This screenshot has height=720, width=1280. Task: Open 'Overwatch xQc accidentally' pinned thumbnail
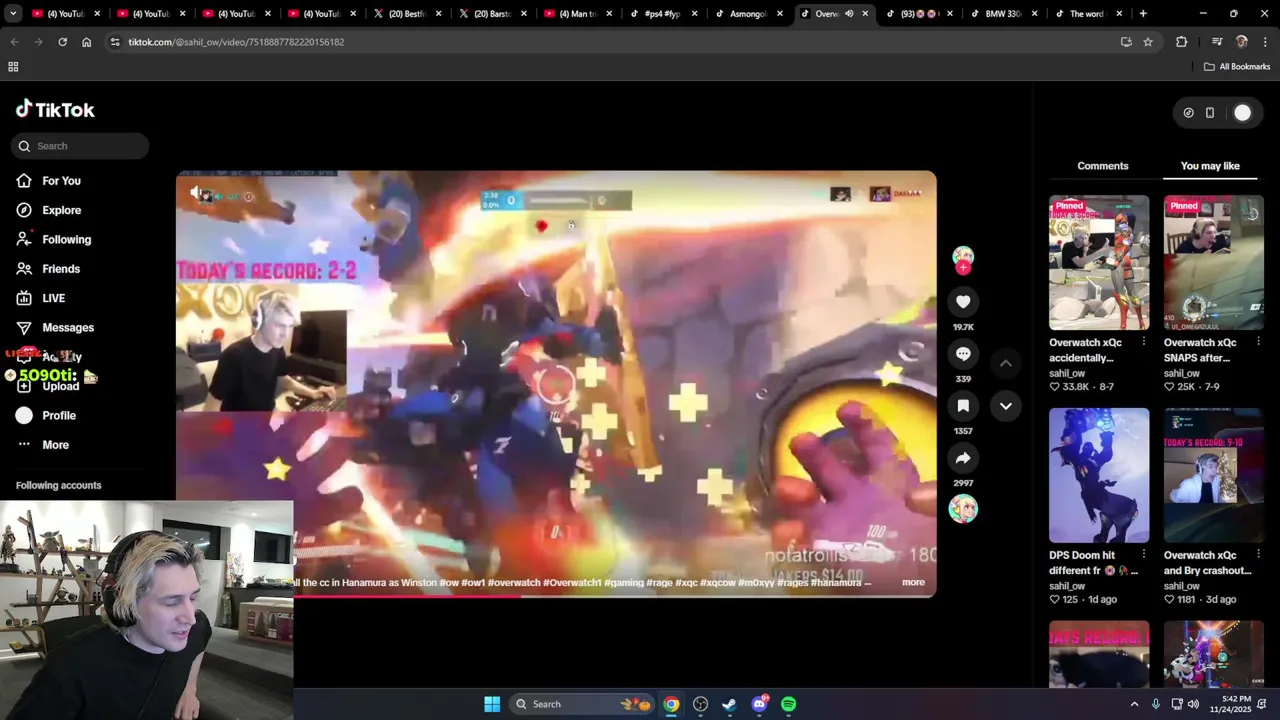click(1099, 262)
